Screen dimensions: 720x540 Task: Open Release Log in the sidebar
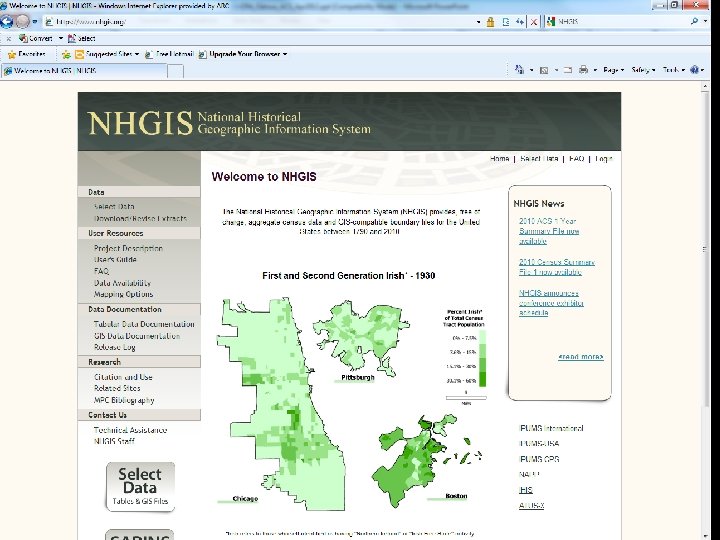tap(114, 348)
